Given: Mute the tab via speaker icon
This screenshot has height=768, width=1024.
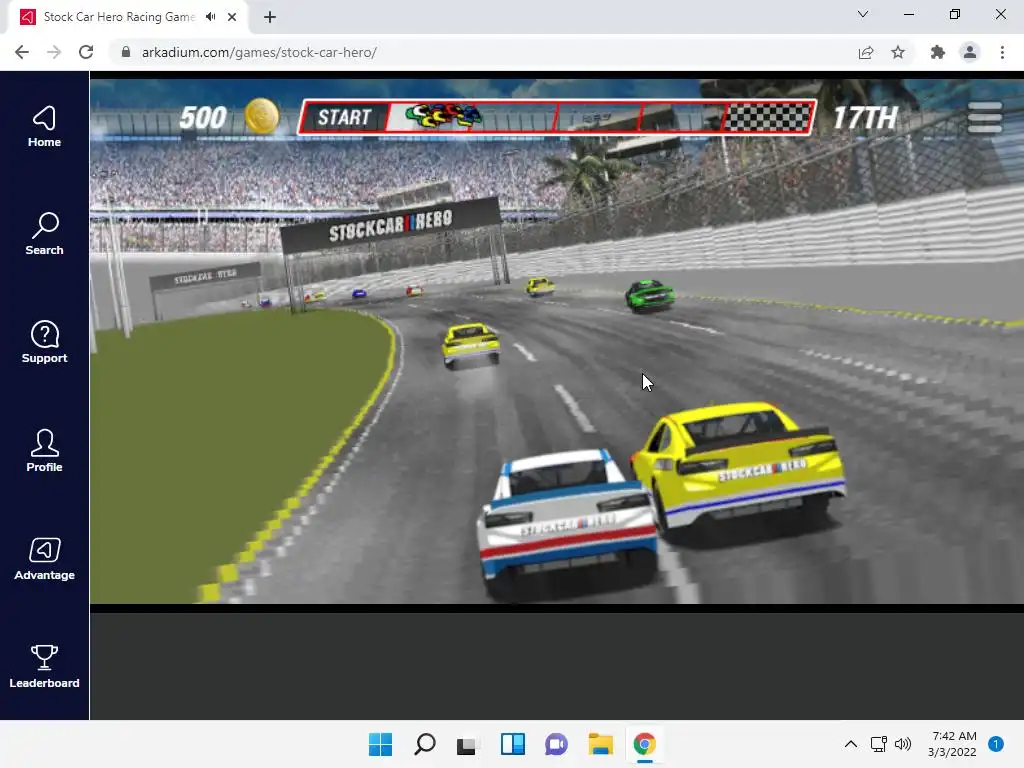Looking at the screenshot, I should [210, 17].
